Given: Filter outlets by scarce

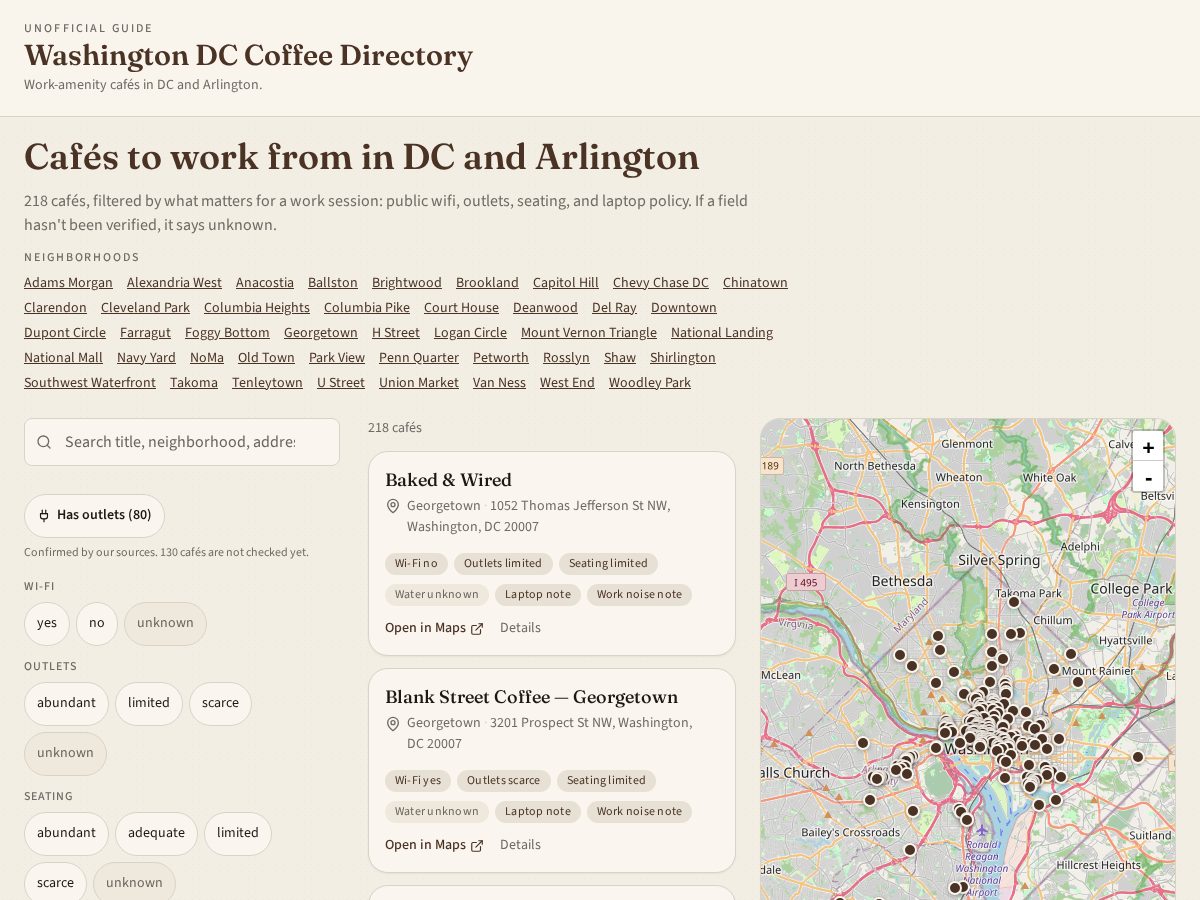Looking at the screenshot, I should (x=220, y=703).
